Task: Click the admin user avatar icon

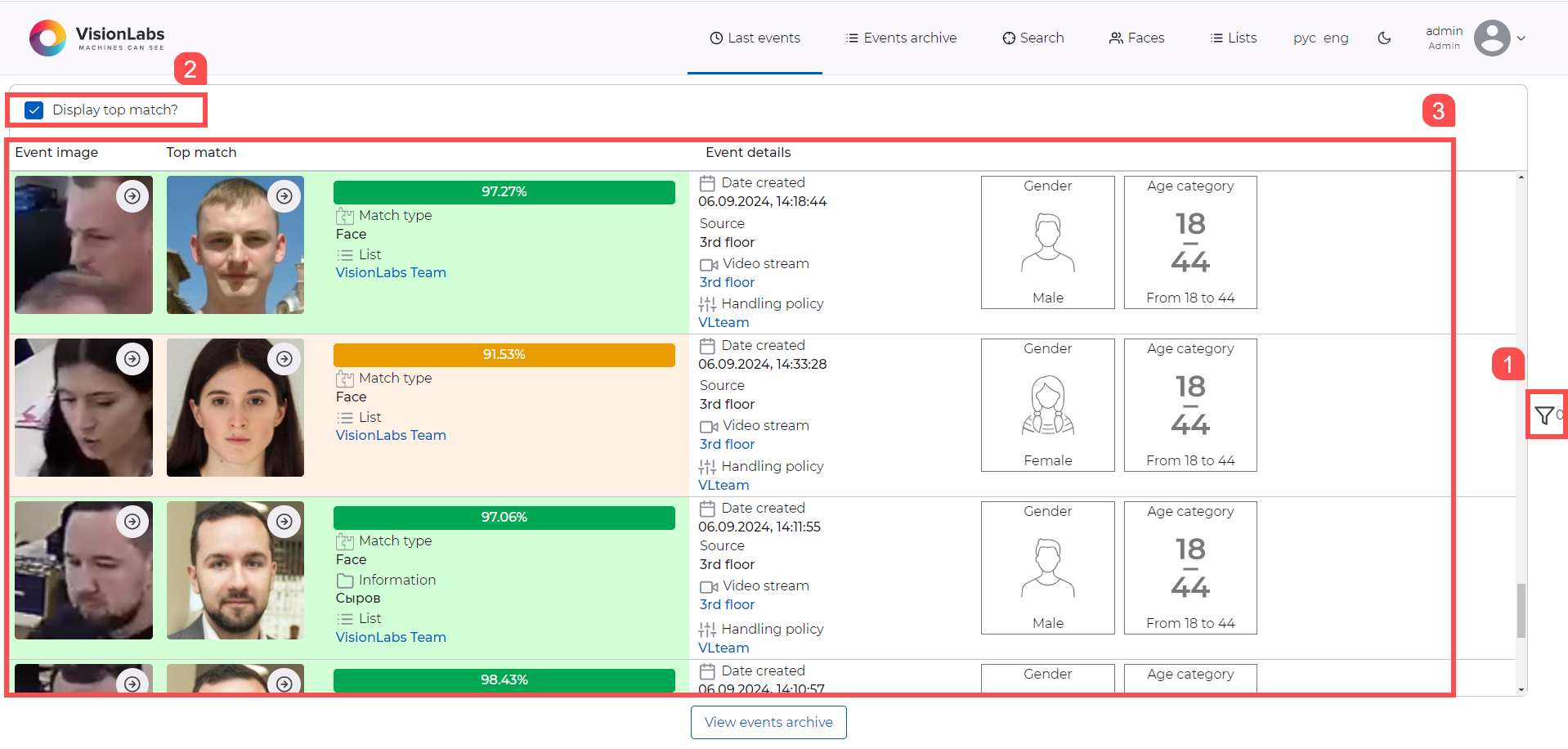Action: (1491, 38)
